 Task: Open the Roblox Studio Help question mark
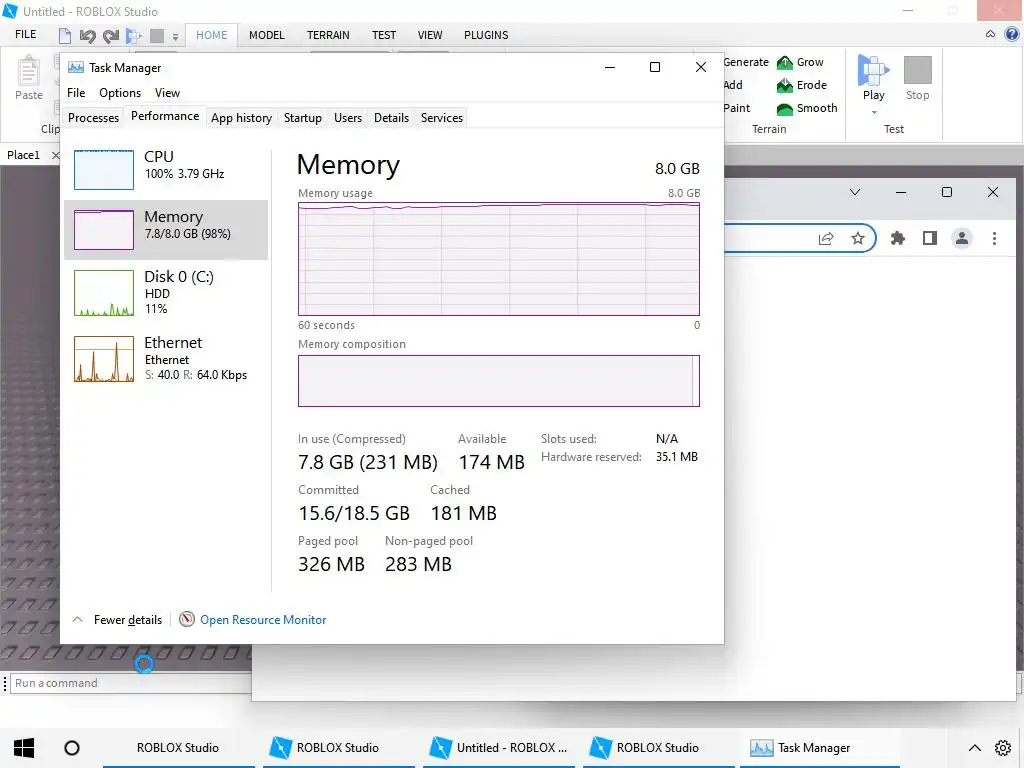pyautogui.click(x=1012, y=34)
